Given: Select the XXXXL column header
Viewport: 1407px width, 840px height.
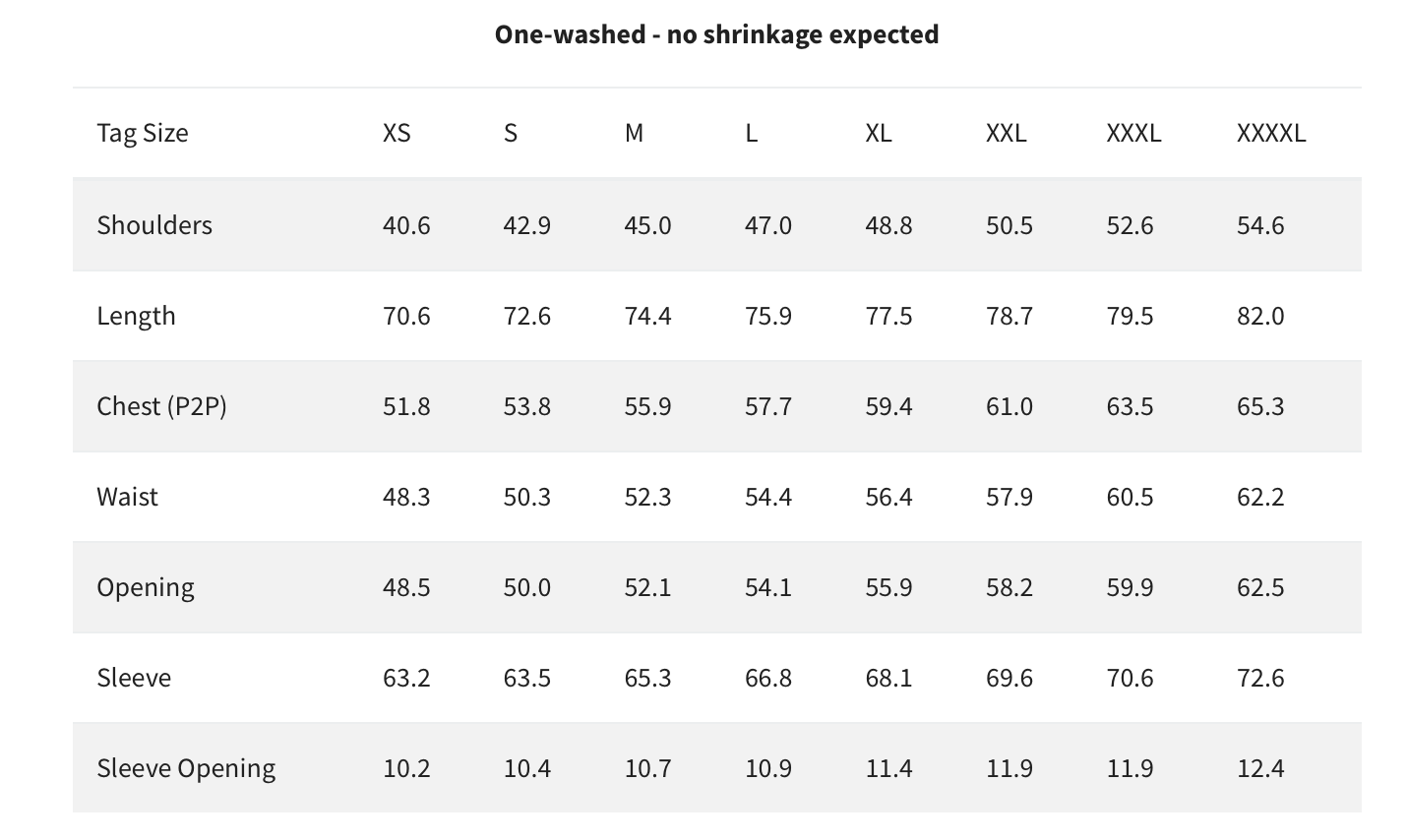Looking at the screenshot, I should (x=1271, y=133).
